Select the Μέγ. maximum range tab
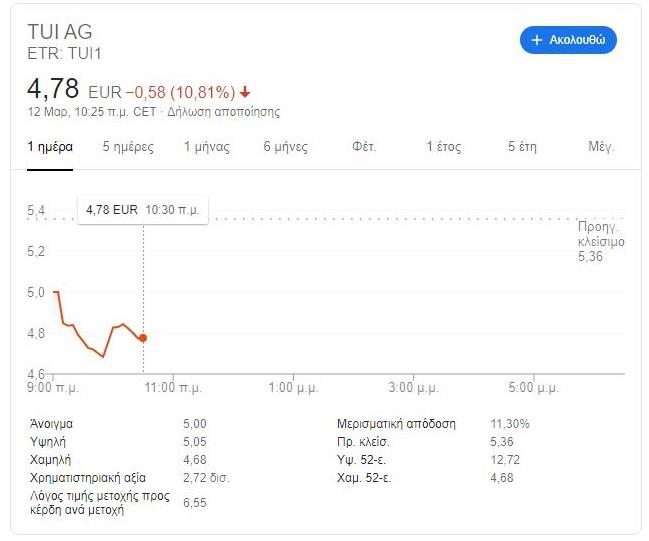649x541 pixels. pyautogui.click(x=601, y=147)
